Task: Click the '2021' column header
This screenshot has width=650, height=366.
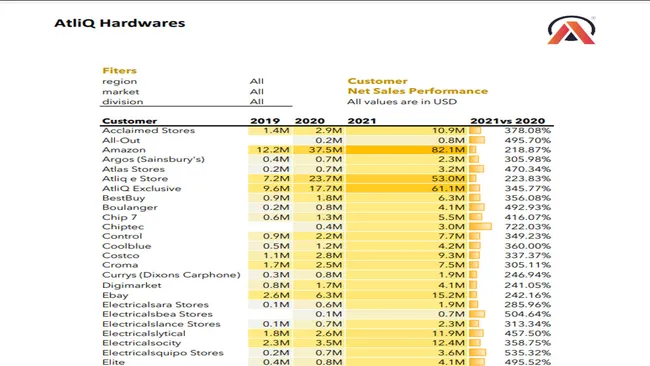Action: pos(362,121)
